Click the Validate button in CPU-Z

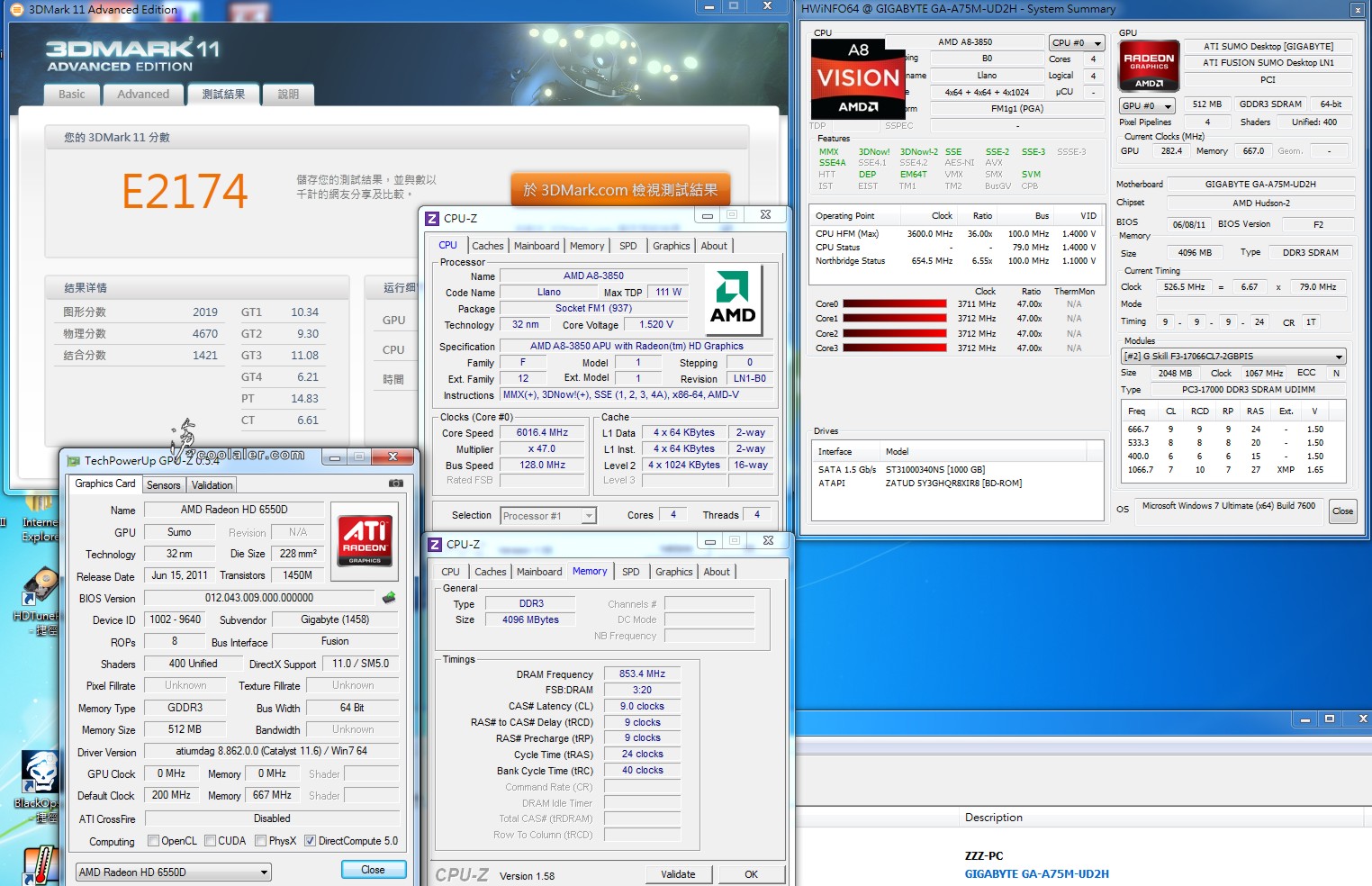678,874
